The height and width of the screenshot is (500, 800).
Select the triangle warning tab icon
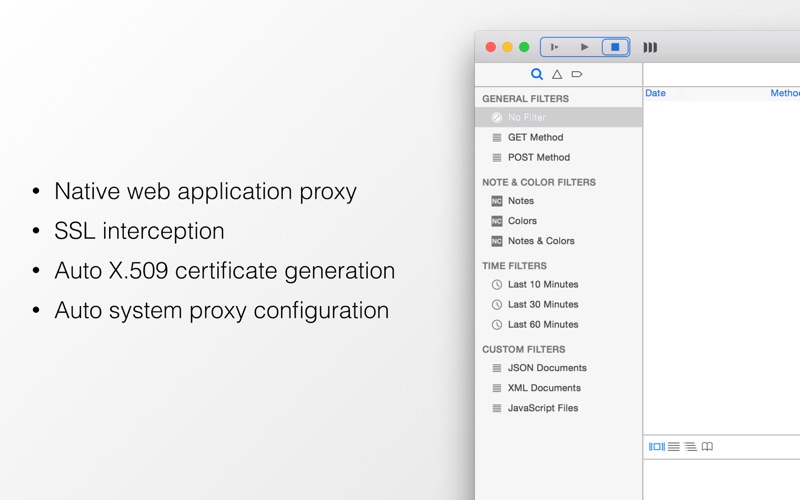coord(557,74)
